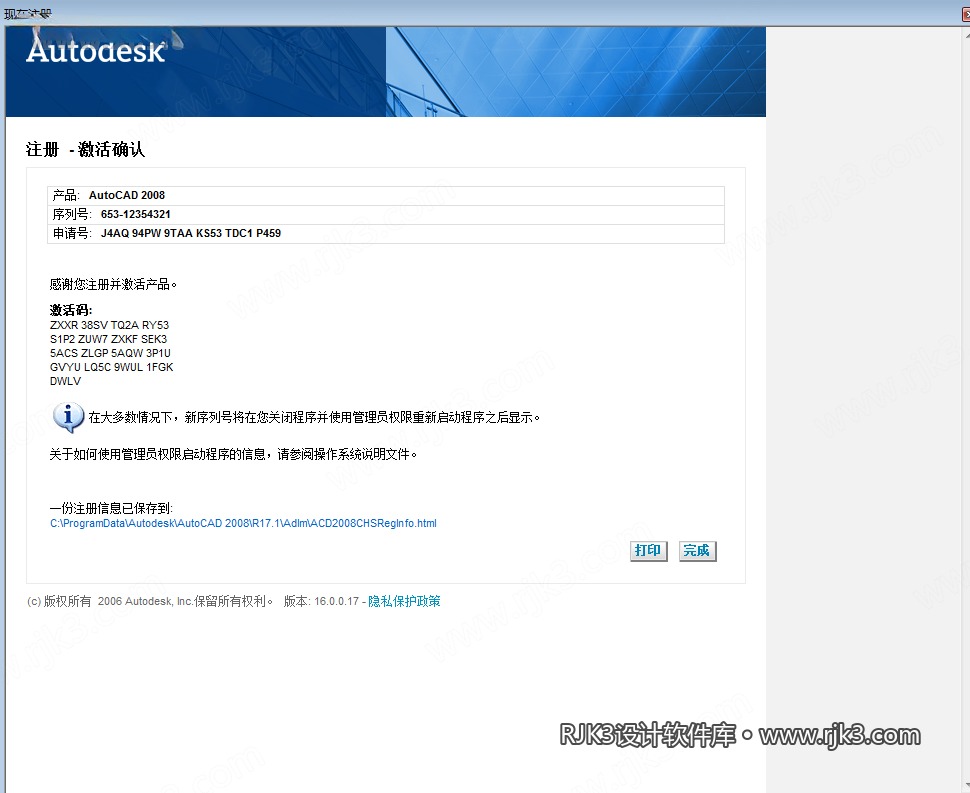970x793 pixels.
Task: Select activation code line ZXXR 38SV TQ2A RY53
Action: pos(109,325)
